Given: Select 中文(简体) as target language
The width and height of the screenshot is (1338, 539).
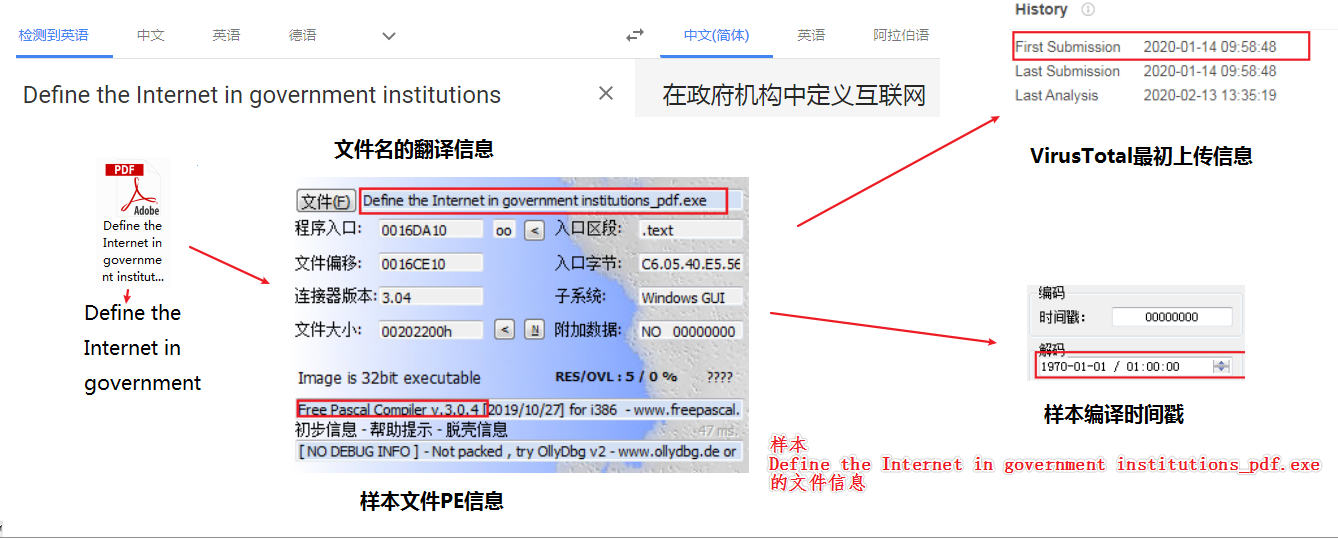Looking at the screenshot, I should pyautogui.click(x=716, y=35).
